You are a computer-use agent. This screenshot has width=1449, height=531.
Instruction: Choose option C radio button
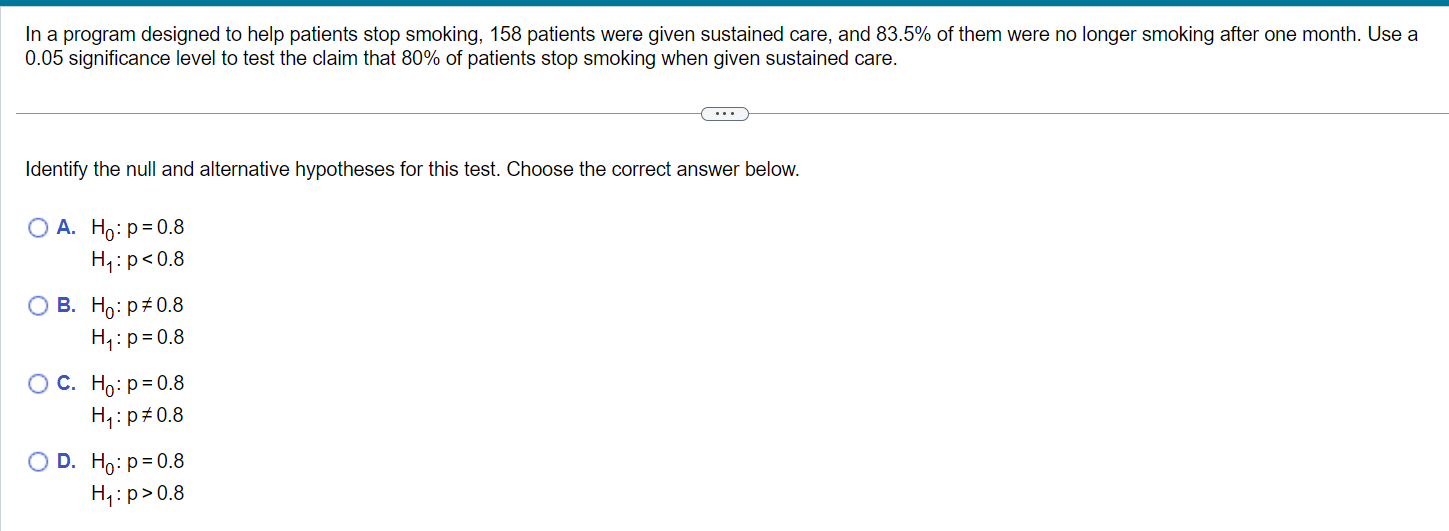(x=38, y=384)
